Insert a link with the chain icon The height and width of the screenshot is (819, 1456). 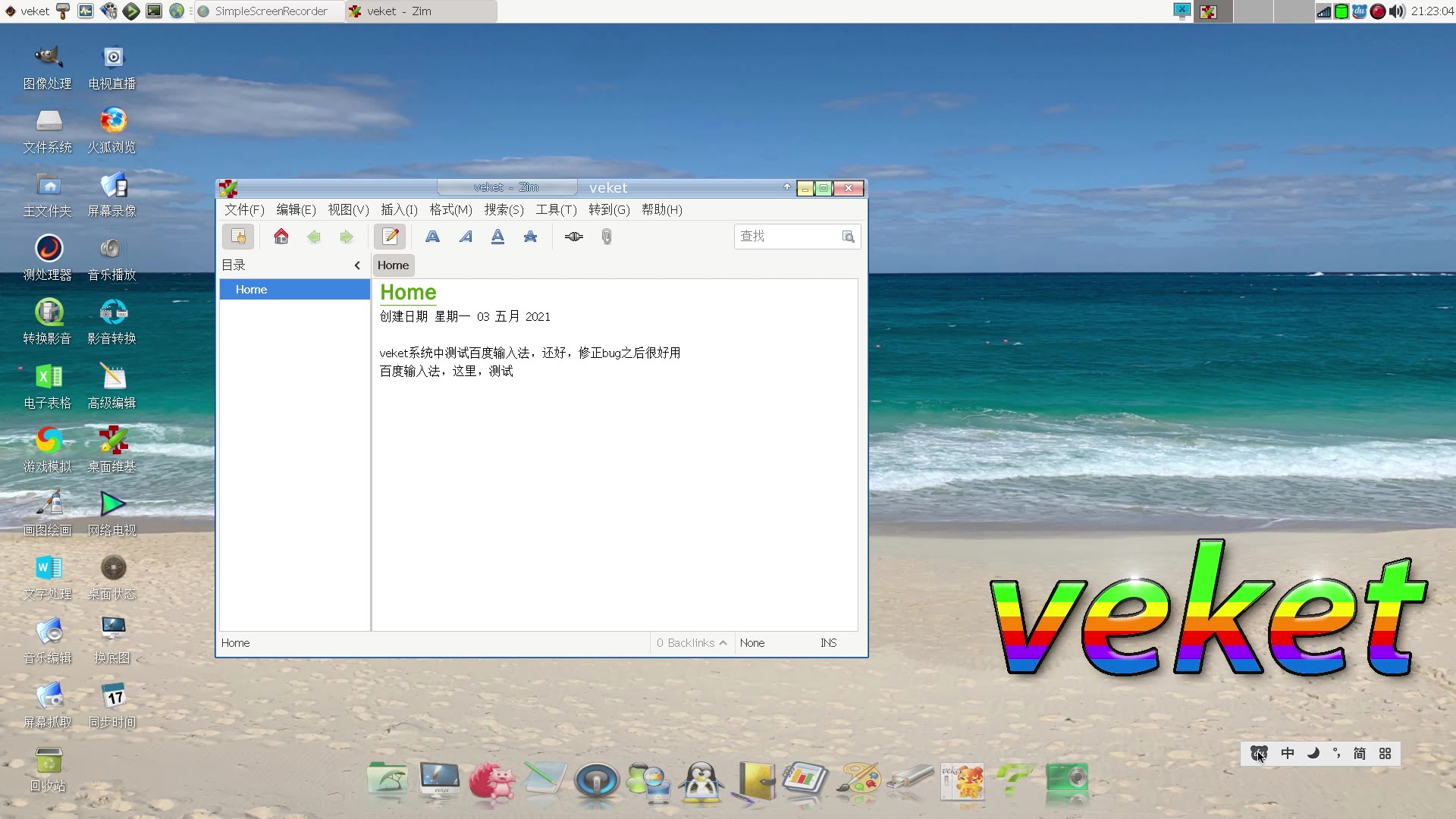[574, 237]
